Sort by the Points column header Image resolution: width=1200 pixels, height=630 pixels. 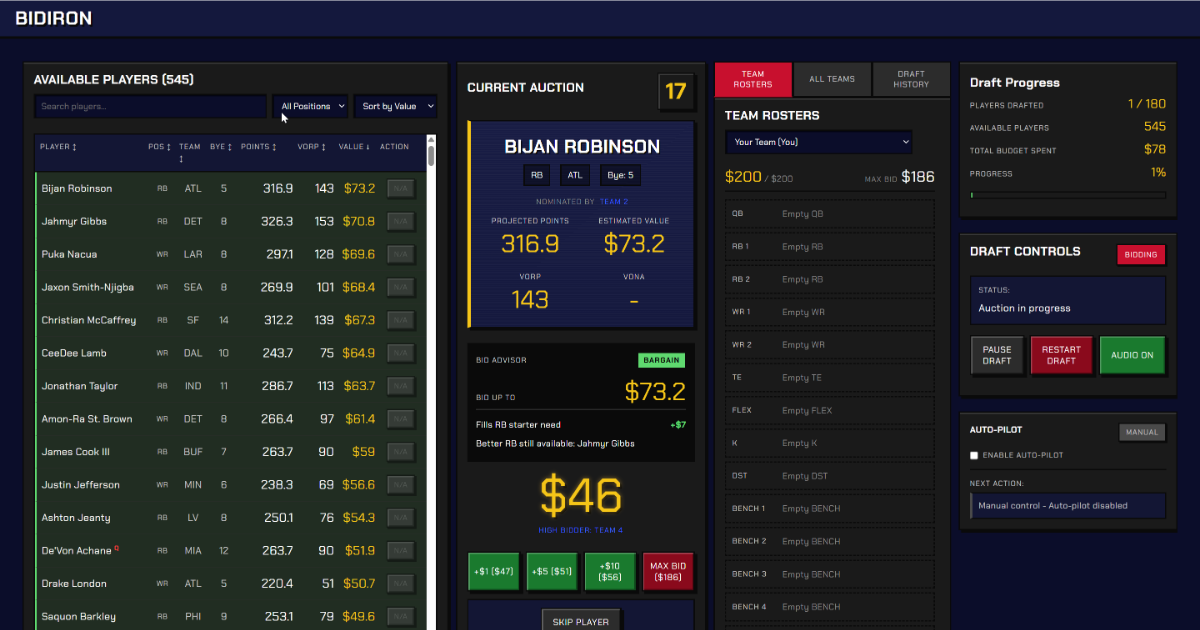click(259, 147)
